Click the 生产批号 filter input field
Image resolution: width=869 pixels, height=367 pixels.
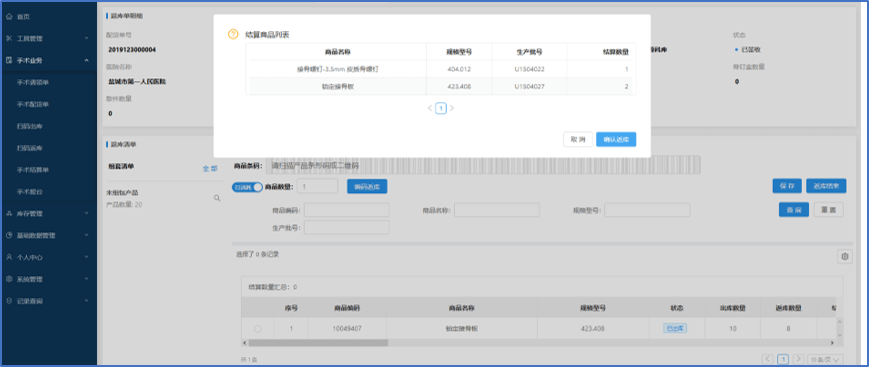tap(346, 227)
